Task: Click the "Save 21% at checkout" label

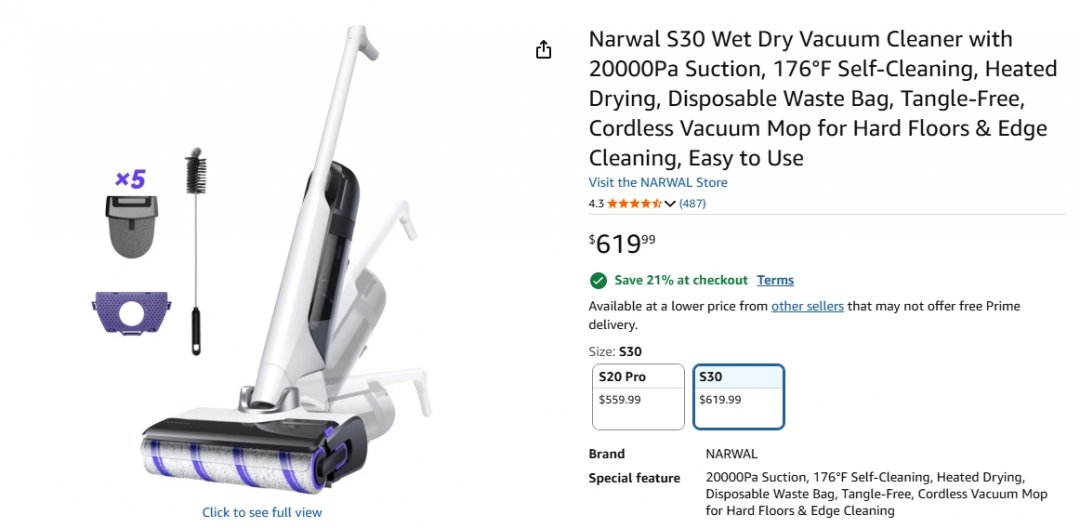Action: click(x=681, y=280)
